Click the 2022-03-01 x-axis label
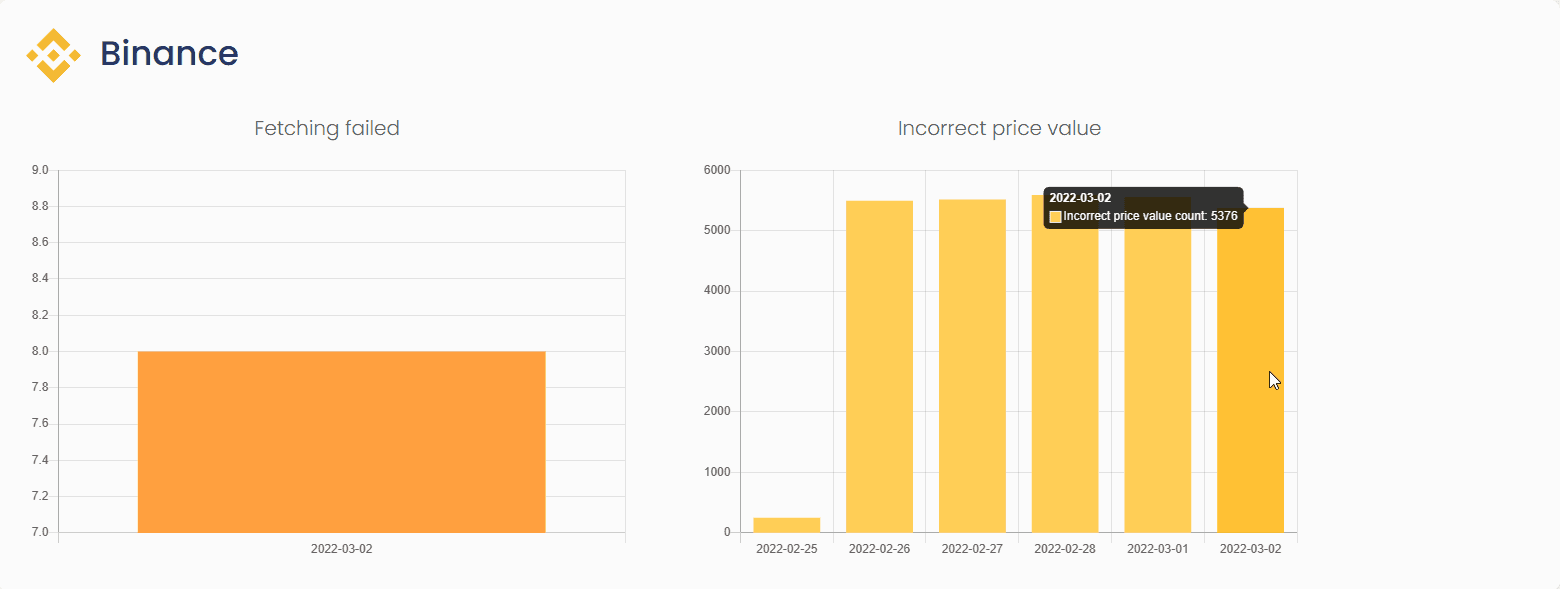Screen dimensions: 1560x589 click(1157, 549)
